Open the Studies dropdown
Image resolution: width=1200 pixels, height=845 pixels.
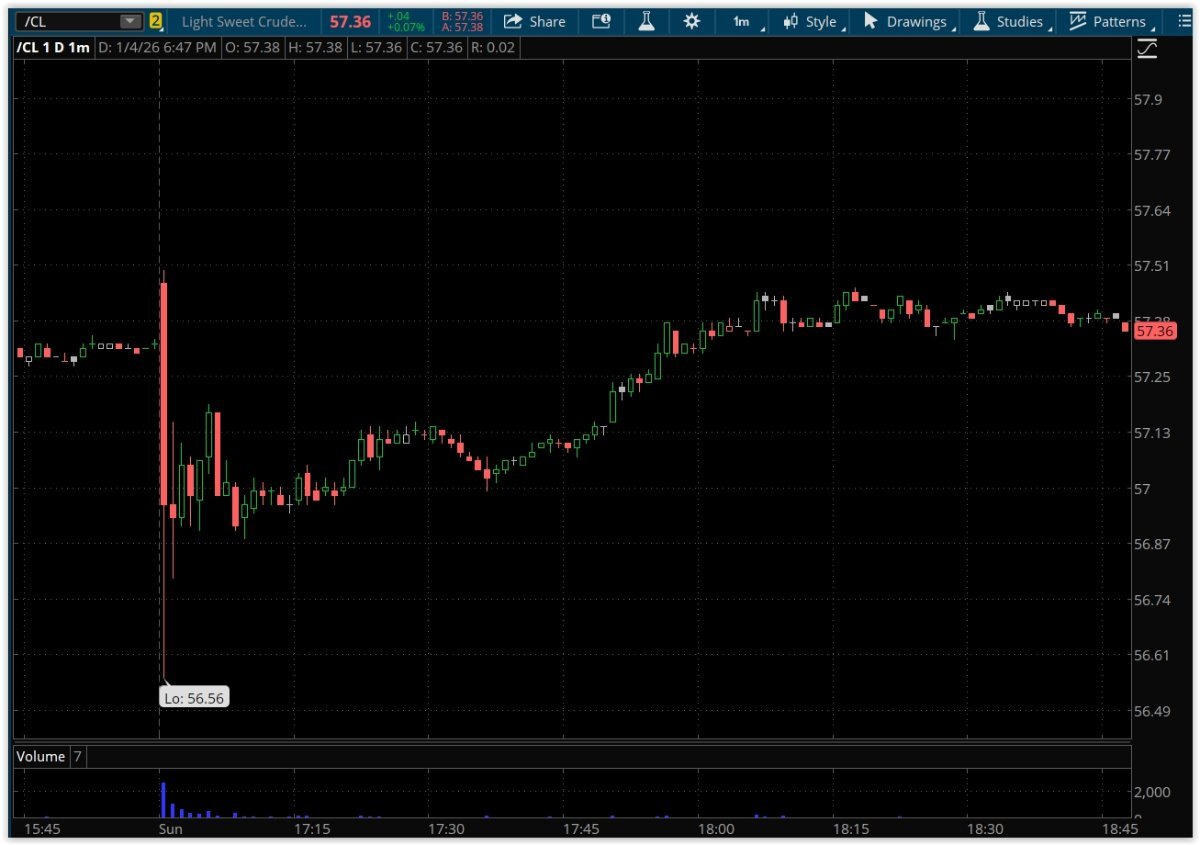tap(1009, 21)
